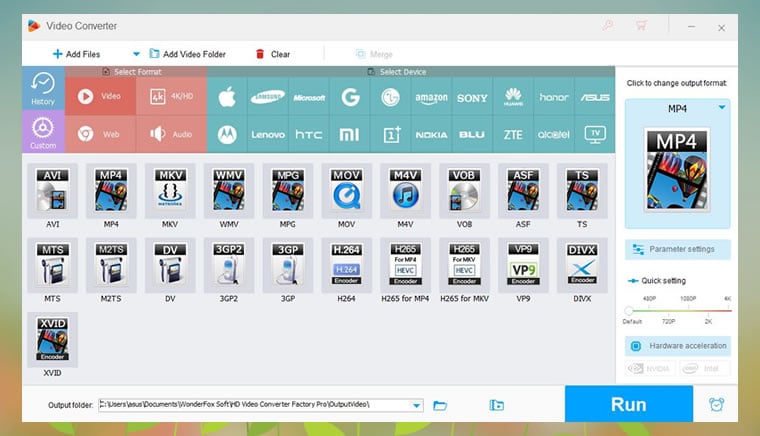Expand the MP4 output format dropdown
760x436 pixels.
722,107
